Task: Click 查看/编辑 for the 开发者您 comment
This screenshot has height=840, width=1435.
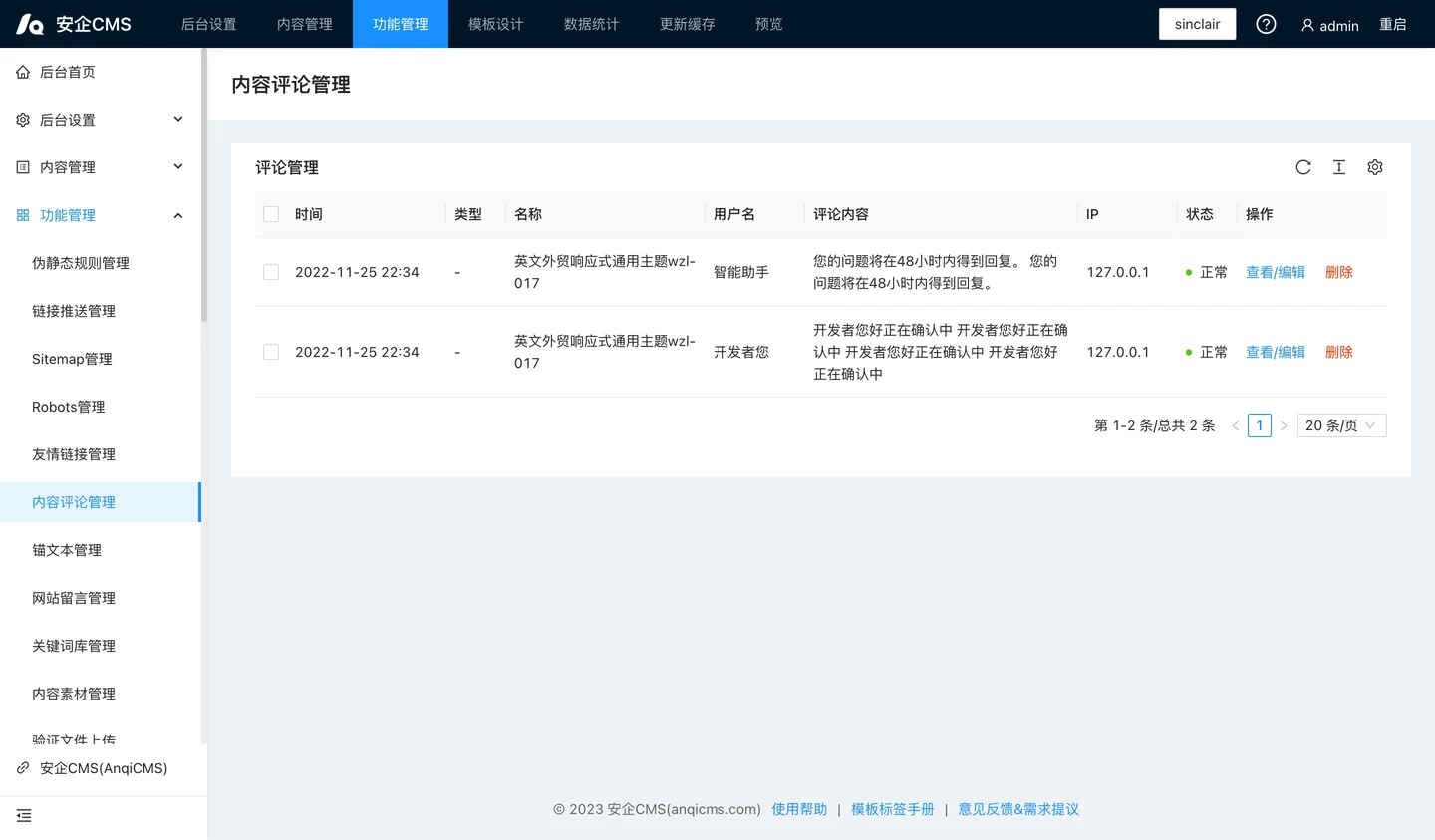Action: [1276, 352]
